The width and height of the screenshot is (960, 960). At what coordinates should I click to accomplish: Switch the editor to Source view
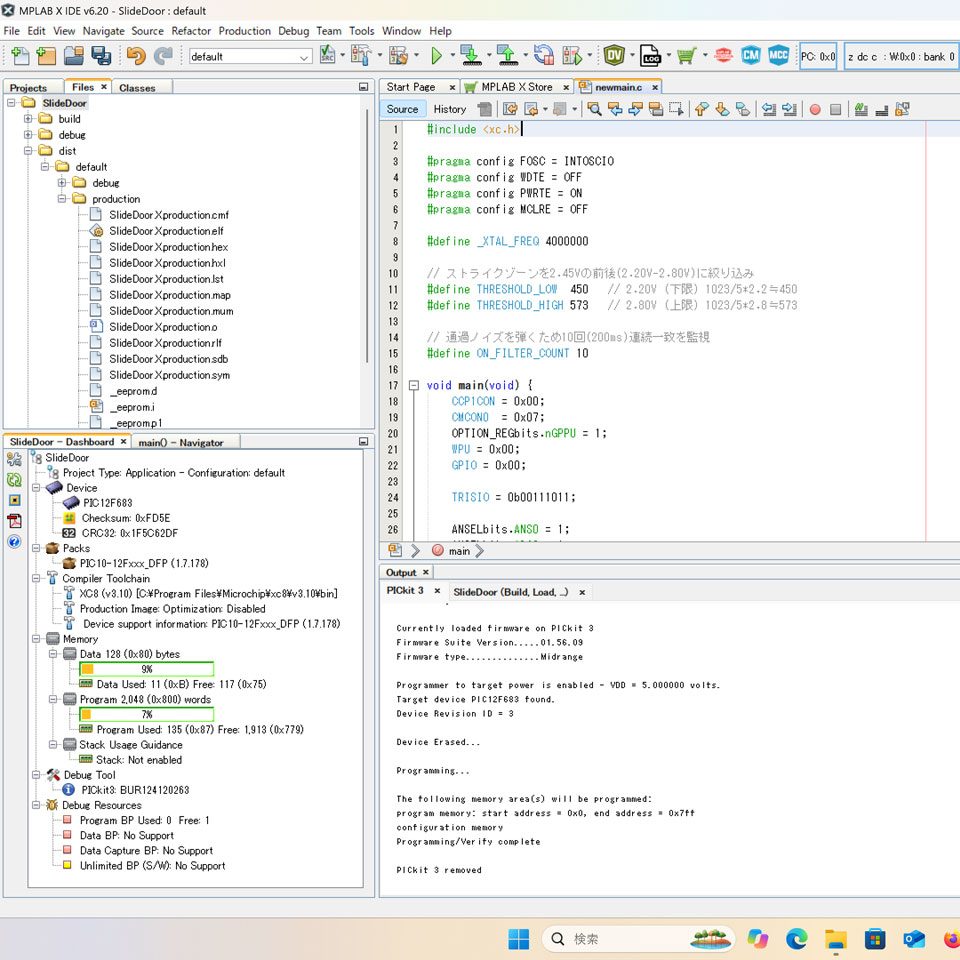tap(402, 109)
